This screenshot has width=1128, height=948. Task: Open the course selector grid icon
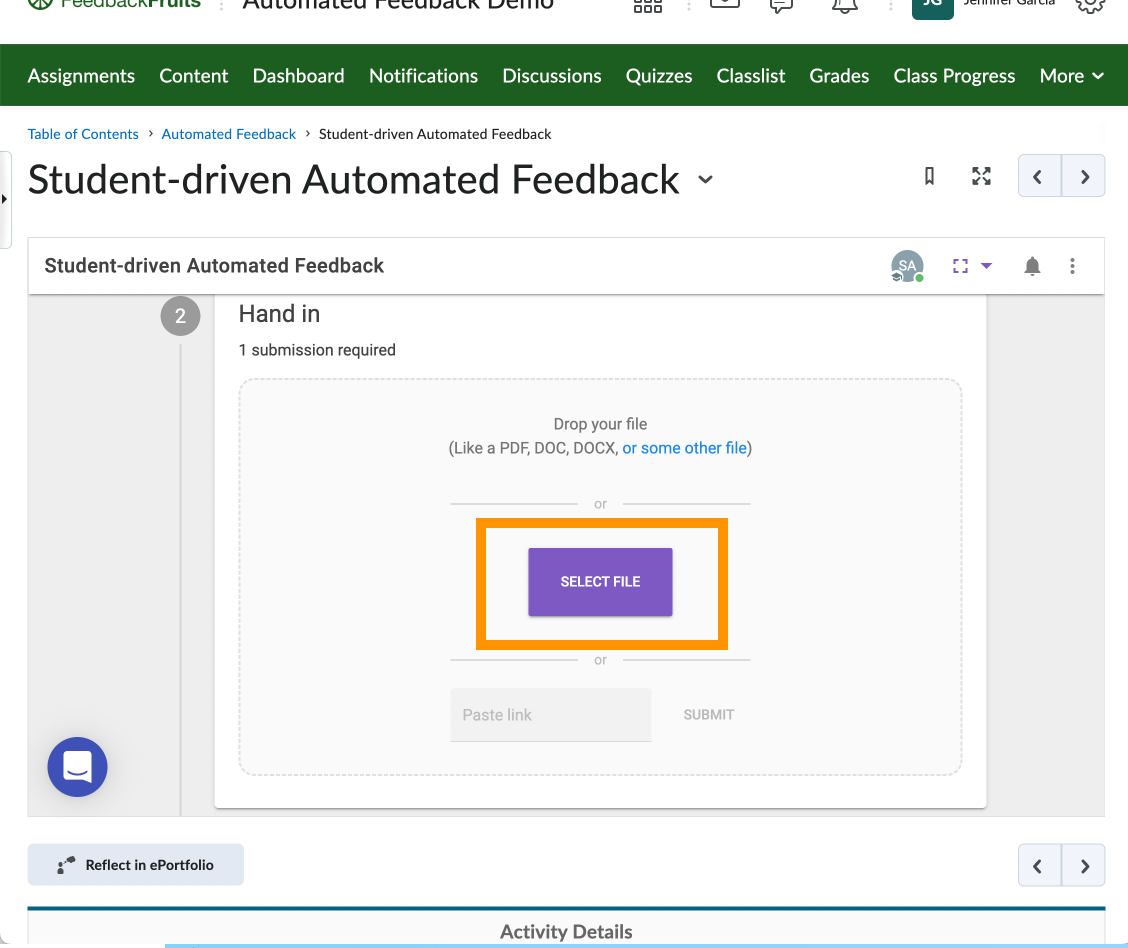pyautogui.click(x=647, y=6)
